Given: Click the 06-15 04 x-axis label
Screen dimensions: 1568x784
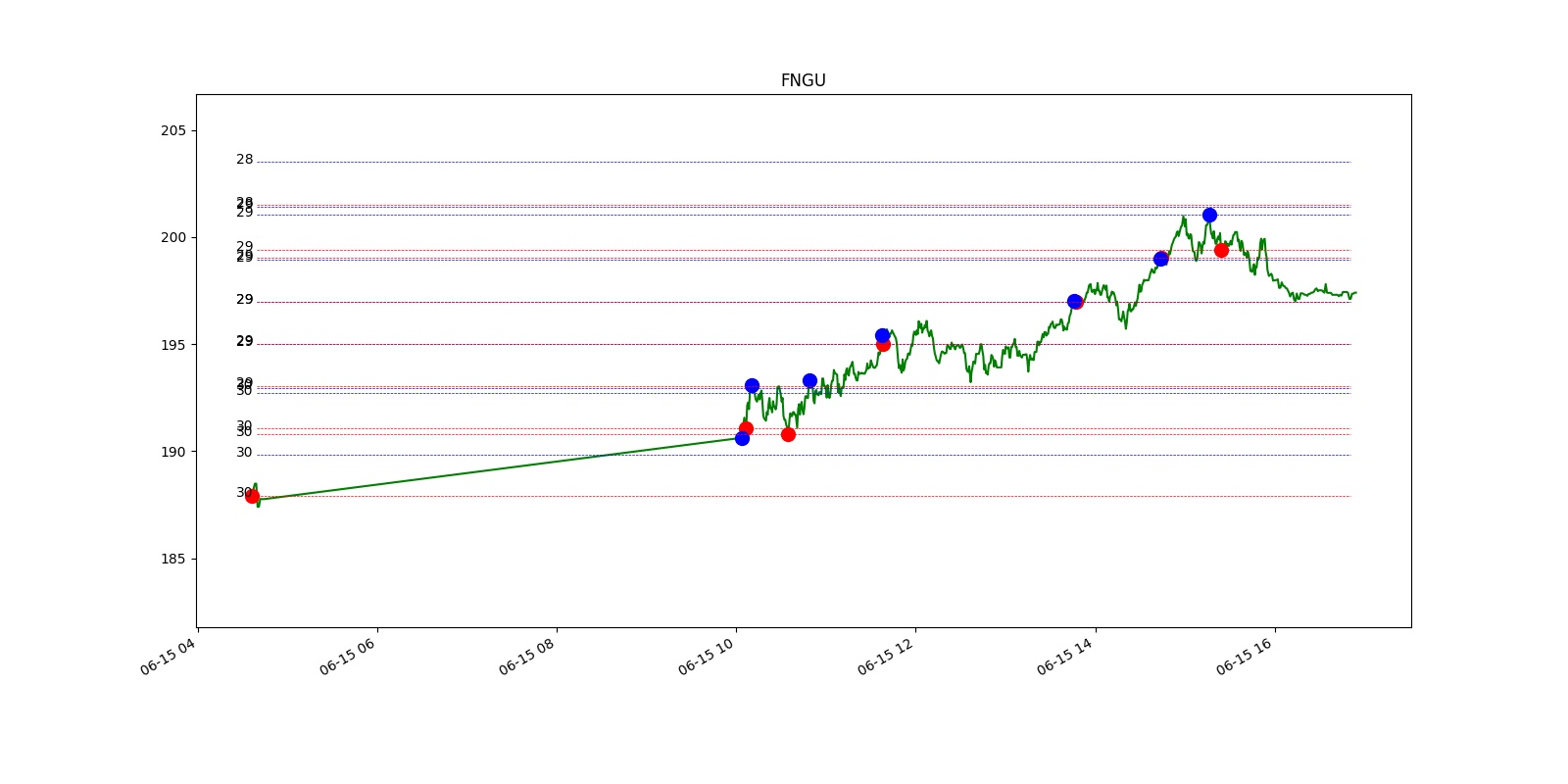Looking at the screenshot, I should tap(170, 657).
